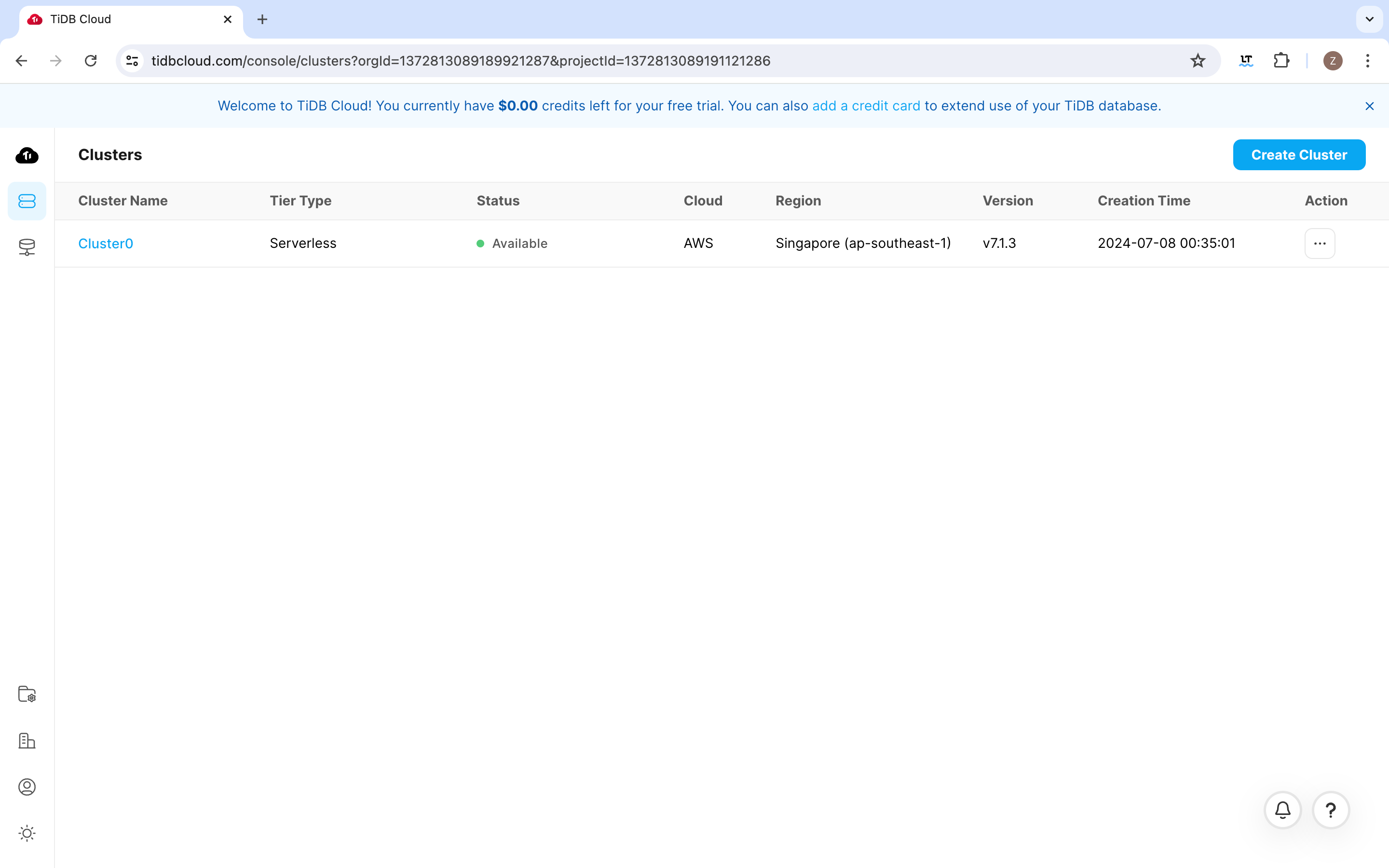Click the Serverless tier cell
1389x868 pixels.
303,244
